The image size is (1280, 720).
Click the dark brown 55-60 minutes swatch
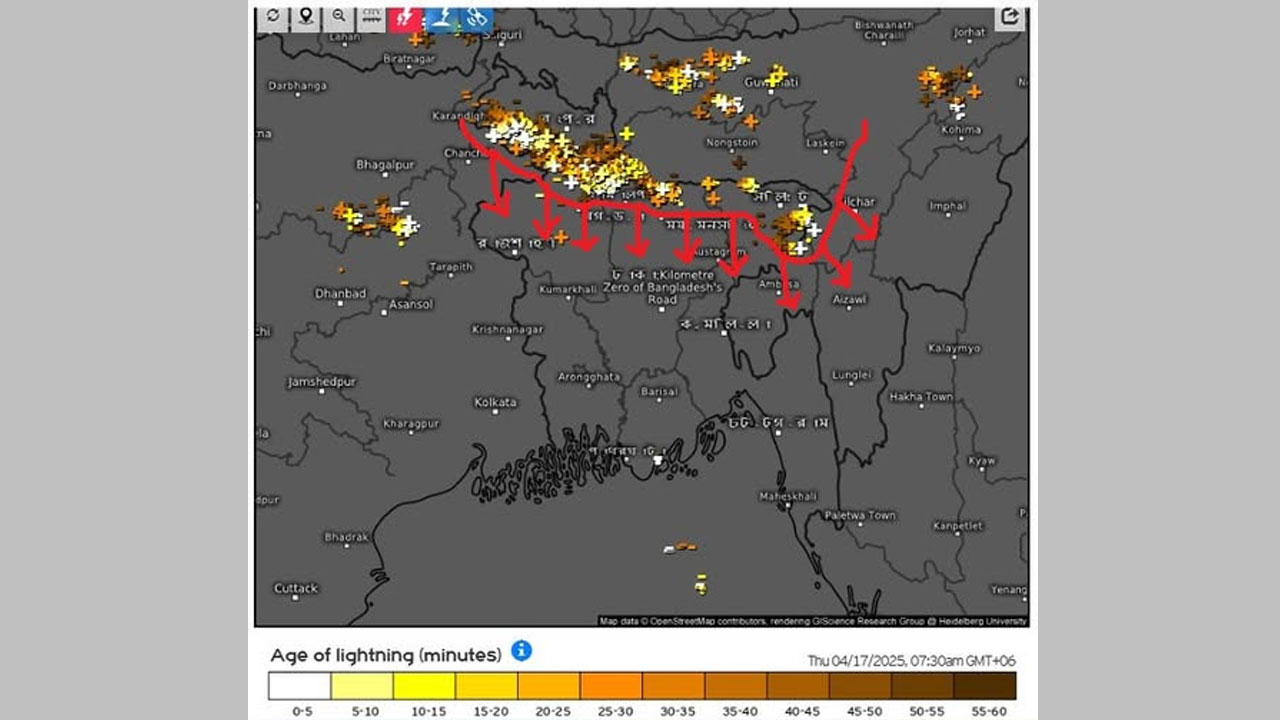pyautogui.click(x=985, y=686)
